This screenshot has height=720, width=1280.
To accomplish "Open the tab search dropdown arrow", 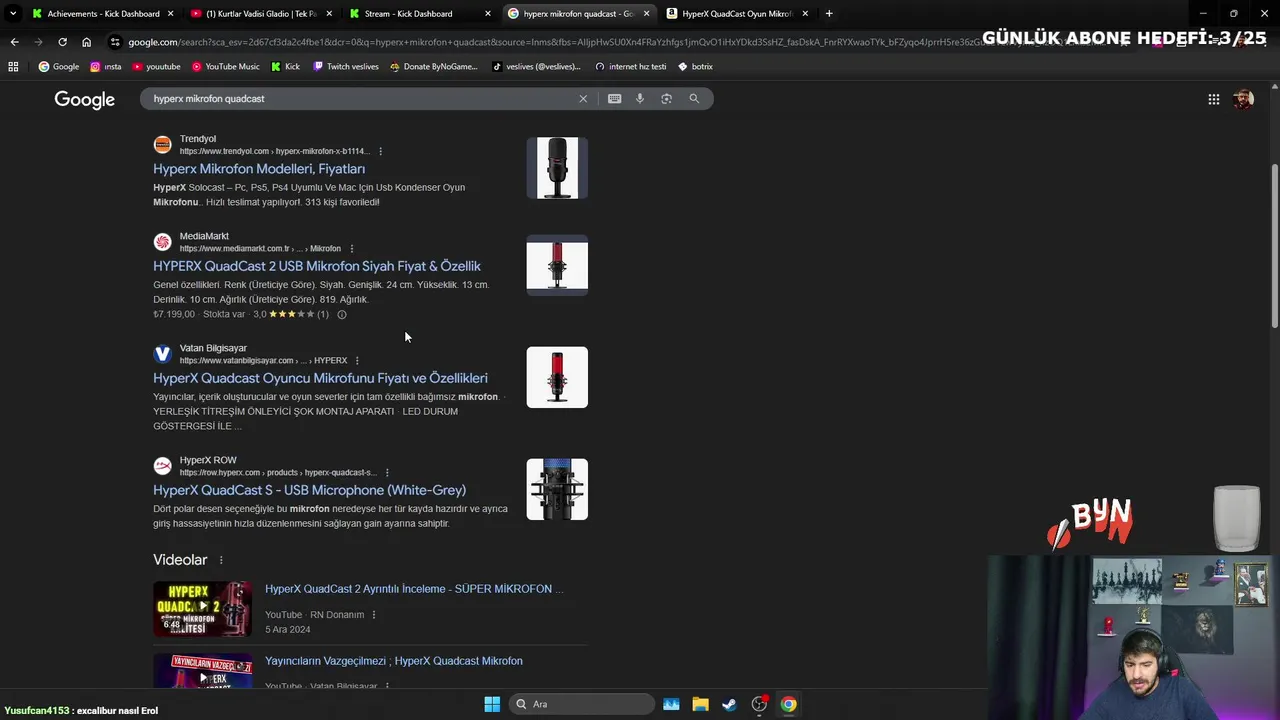I will 13,14.
